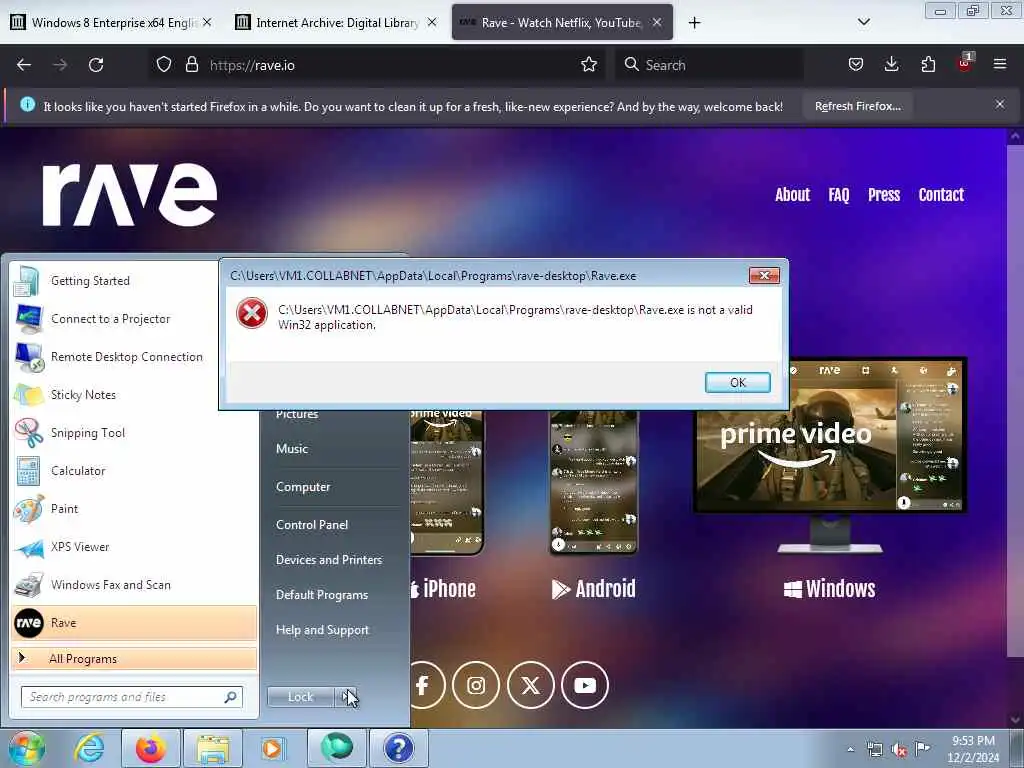Expand the list all tabs dropdown

click(x=863, y=22)
